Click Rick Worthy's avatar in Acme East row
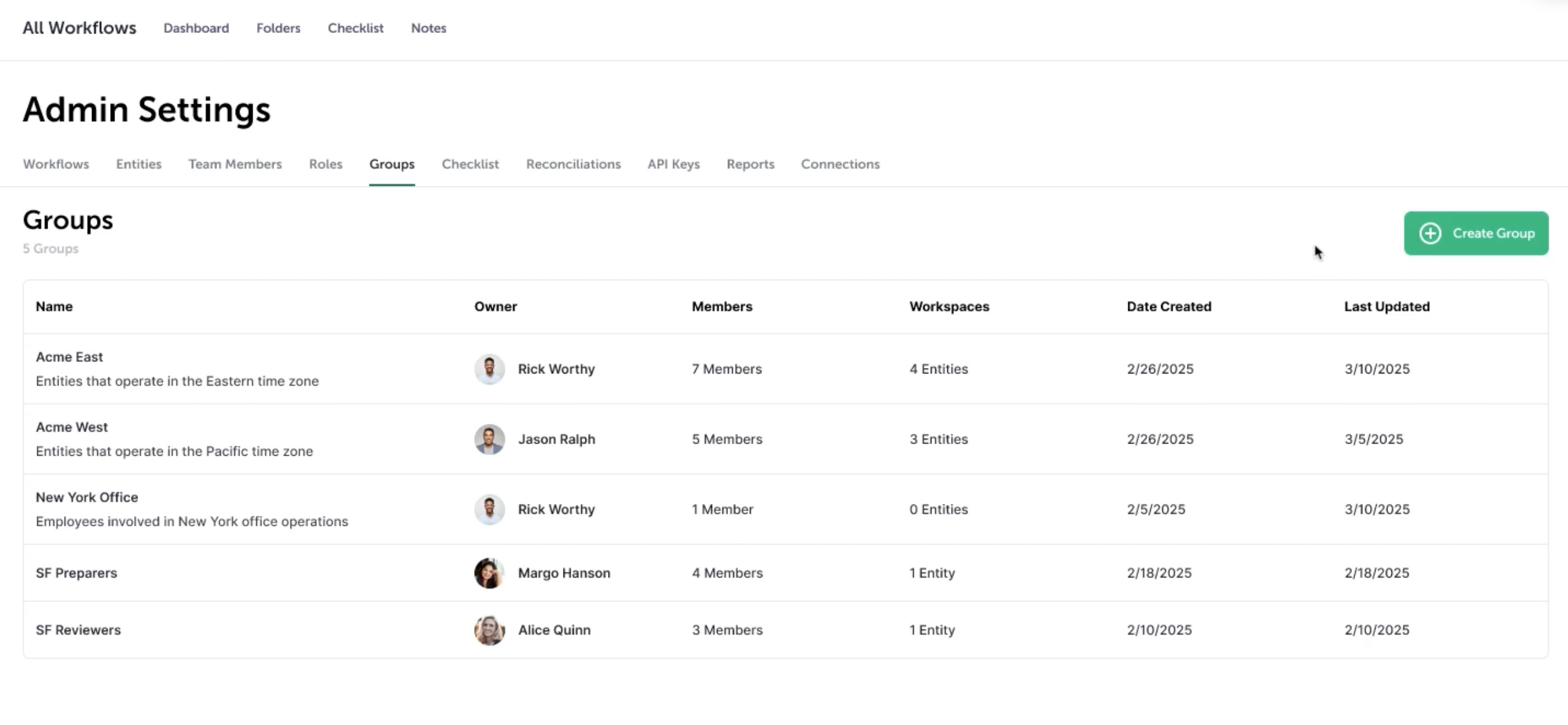The width and height of the screenshot is (1568, 725). point(489,369)
